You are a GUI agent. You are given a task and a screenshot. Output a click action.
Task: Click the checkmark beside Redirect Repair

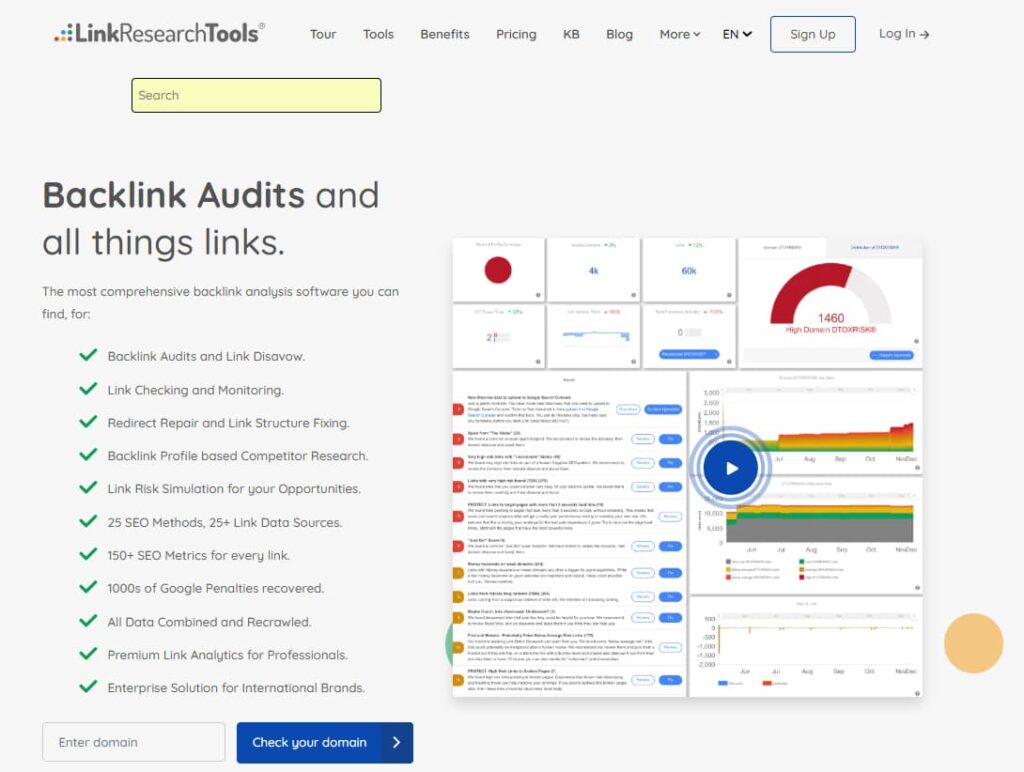click(x=88, y=422)
